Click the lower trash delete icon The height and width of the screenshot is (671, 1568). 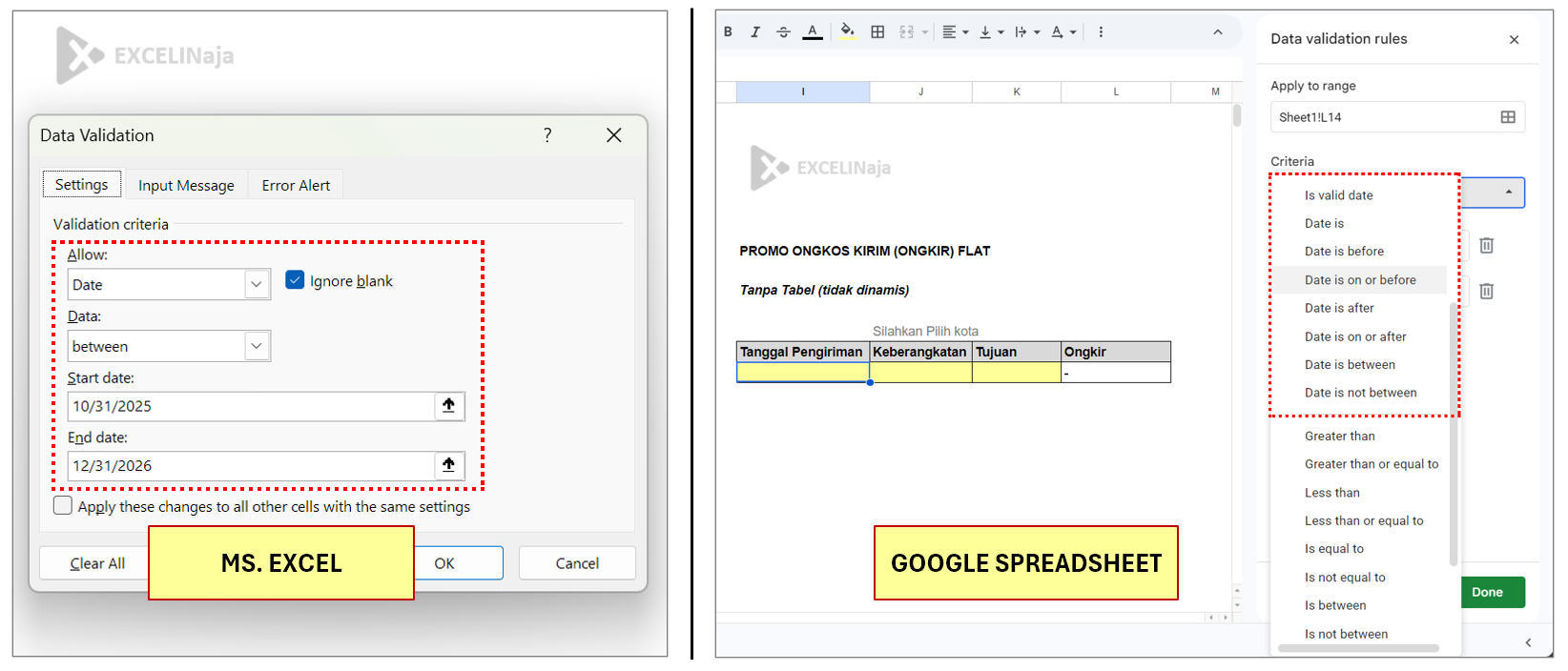(1486, 291)
